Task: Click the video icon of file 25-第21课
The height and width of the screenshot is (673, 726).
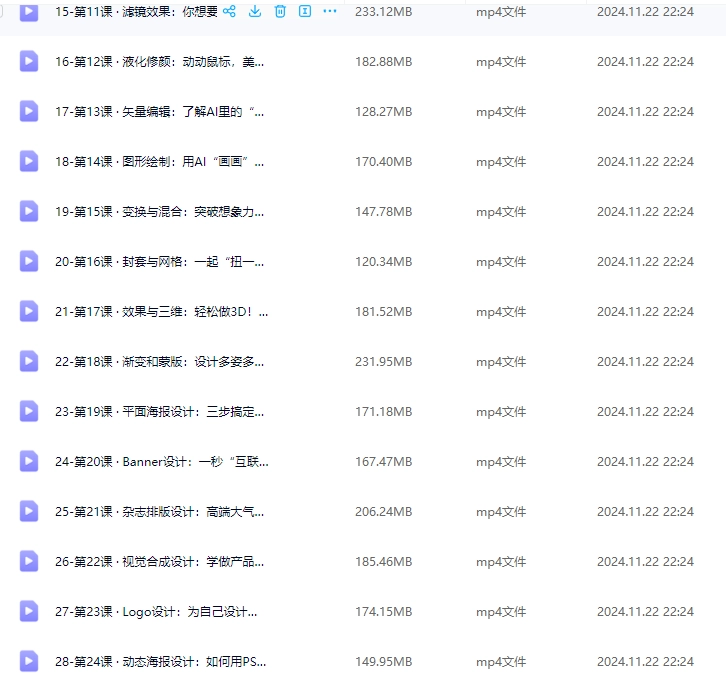Action: [29, 511]
